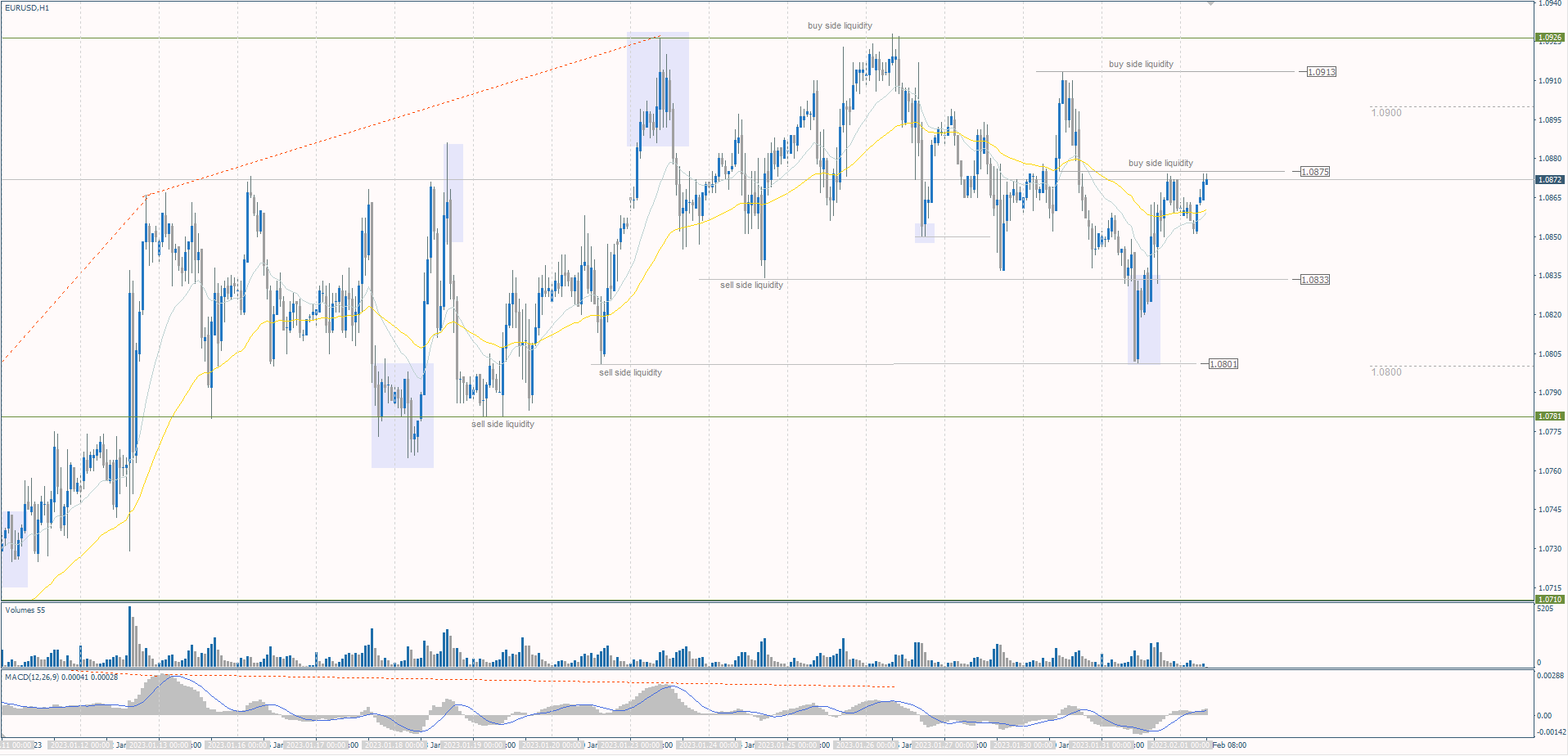The height and width of the screenshot is (756, 1568).
Task: Click the 2023.01.24 00:00 time axis label
Action: 709,745
